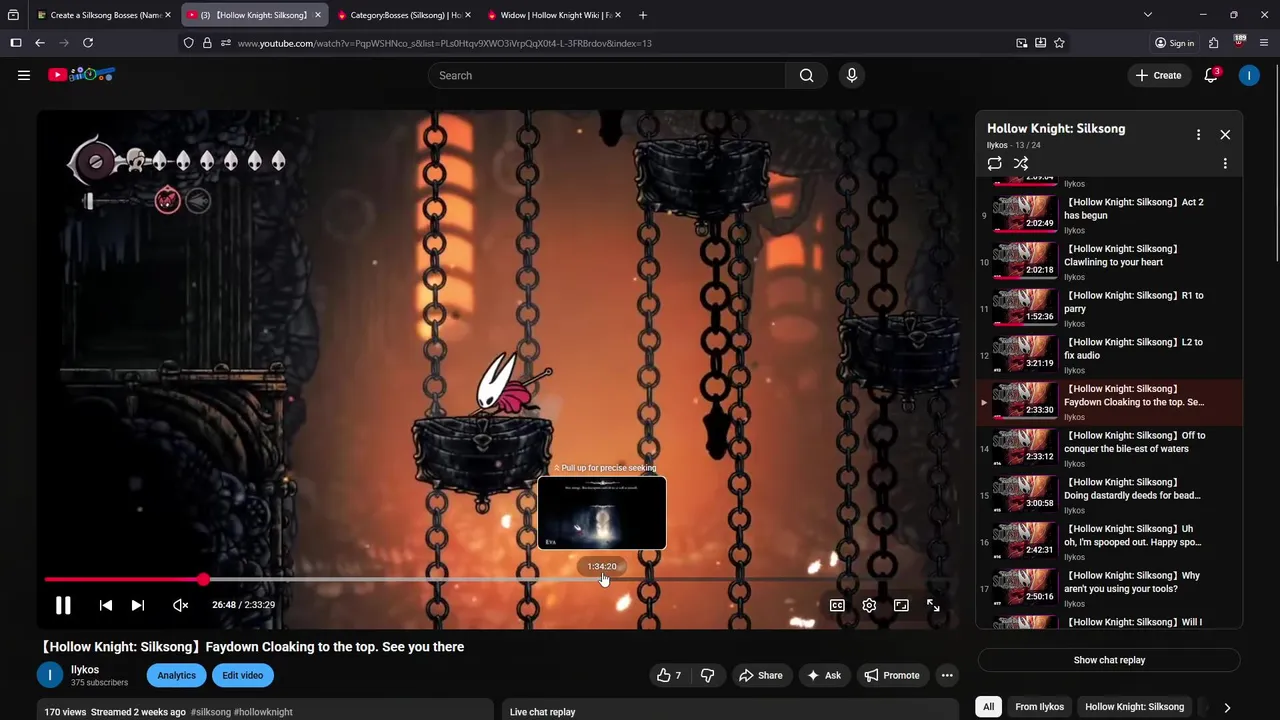Toggle closed captions on the player
This screenshot has width=1280, height=720.
coord(837,605)
